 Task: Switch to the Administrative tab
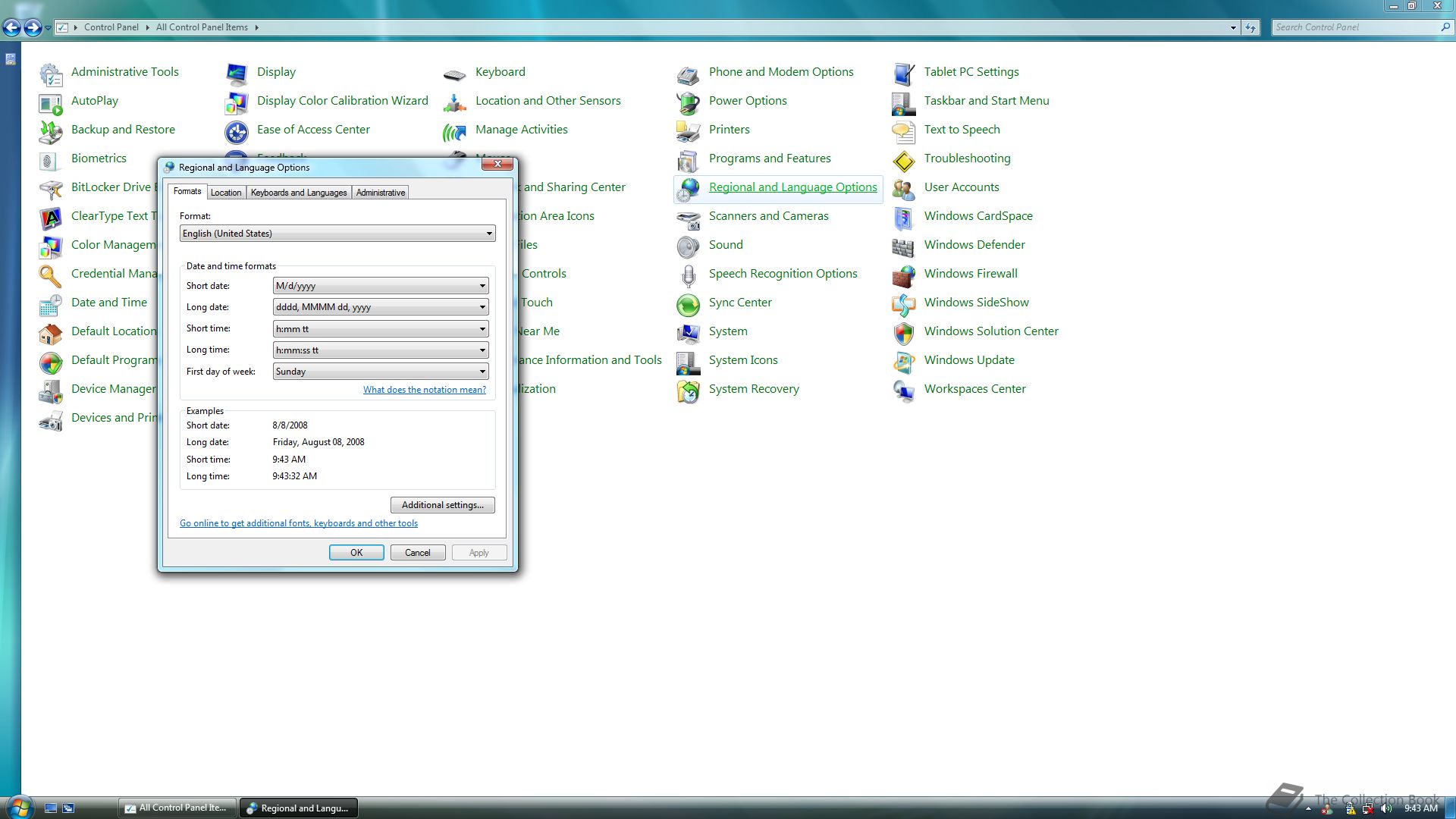coord(381,193)
